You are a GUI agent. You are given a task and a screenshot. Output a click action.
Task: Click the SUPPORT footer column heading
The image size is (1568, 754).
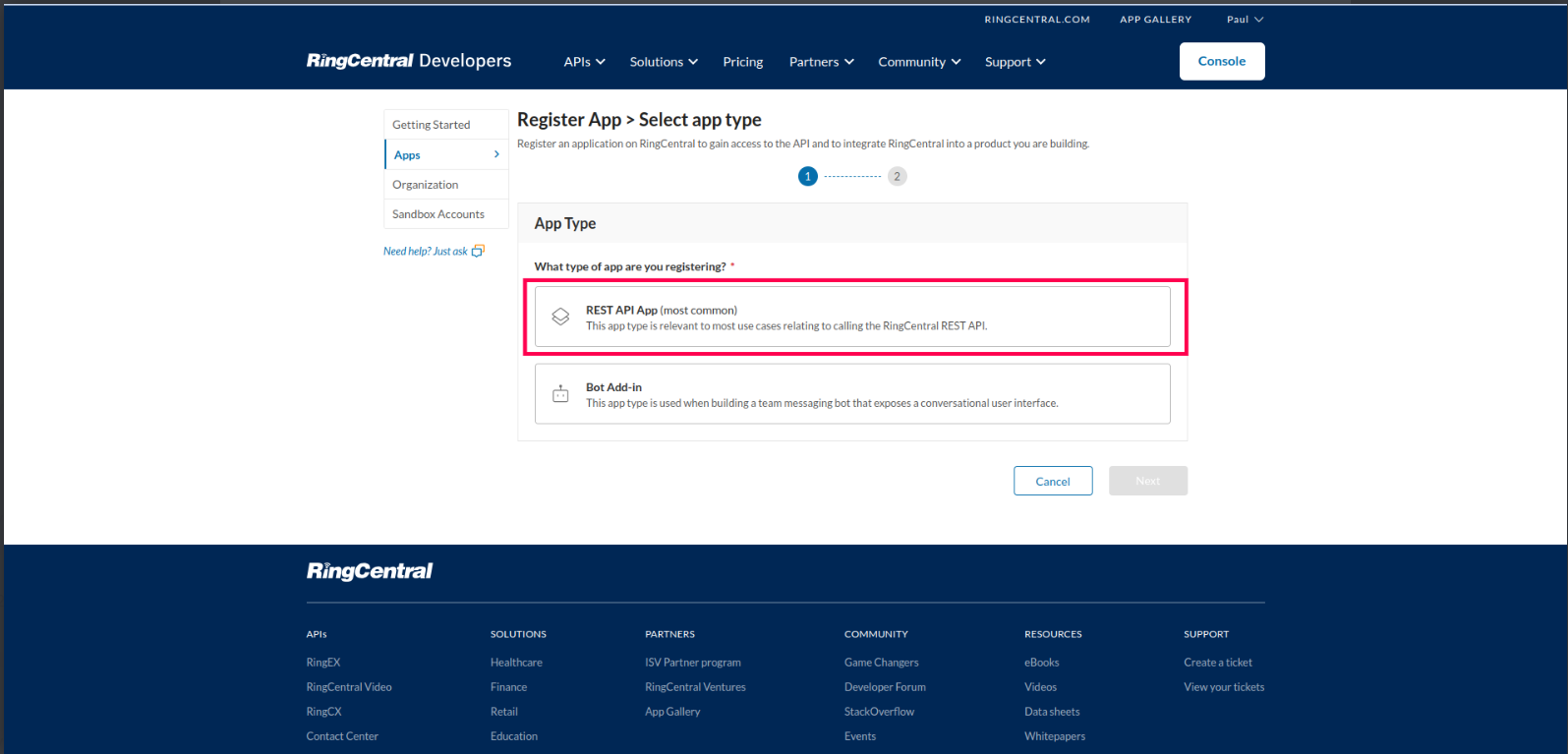coord(1206,634)
